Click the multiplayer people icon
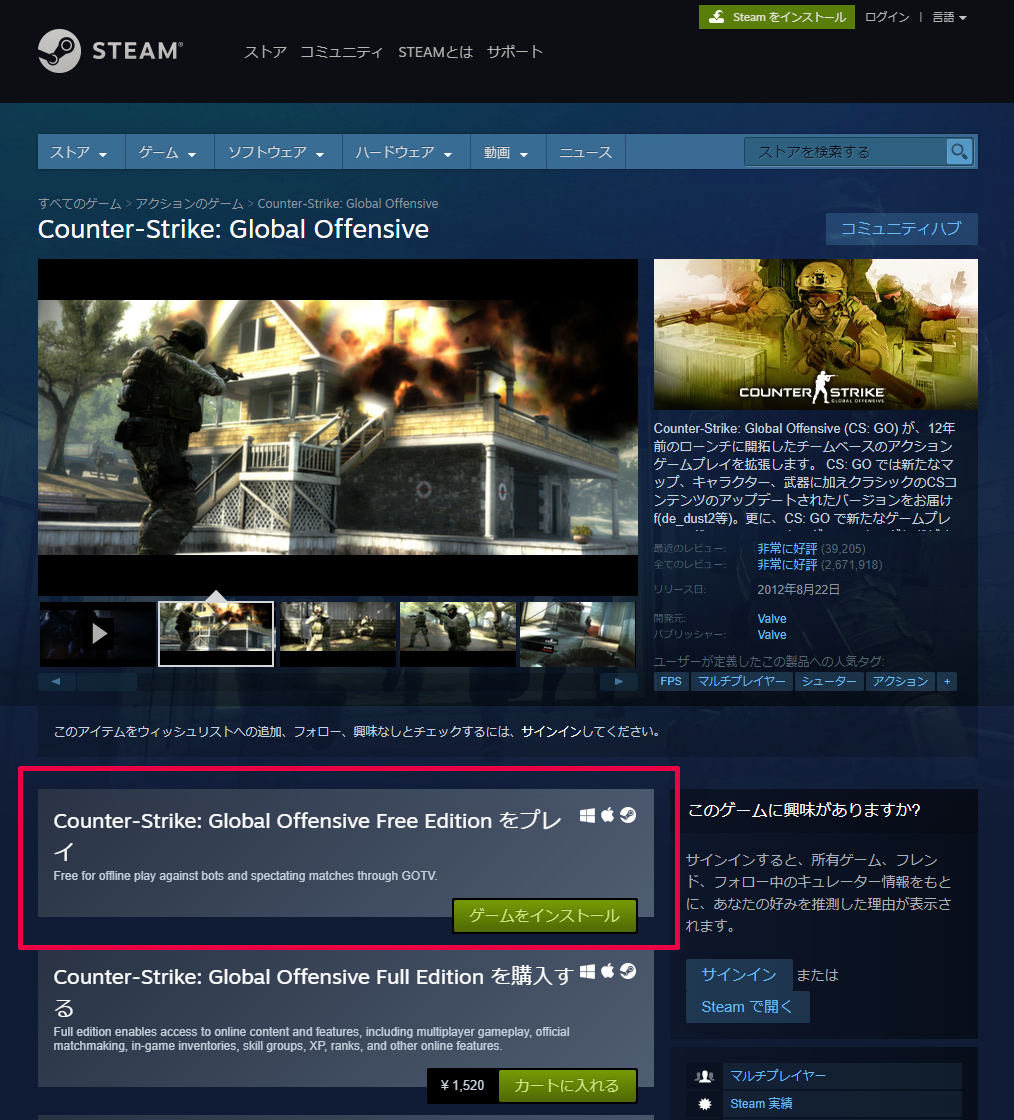 (x=705, y=1076)
